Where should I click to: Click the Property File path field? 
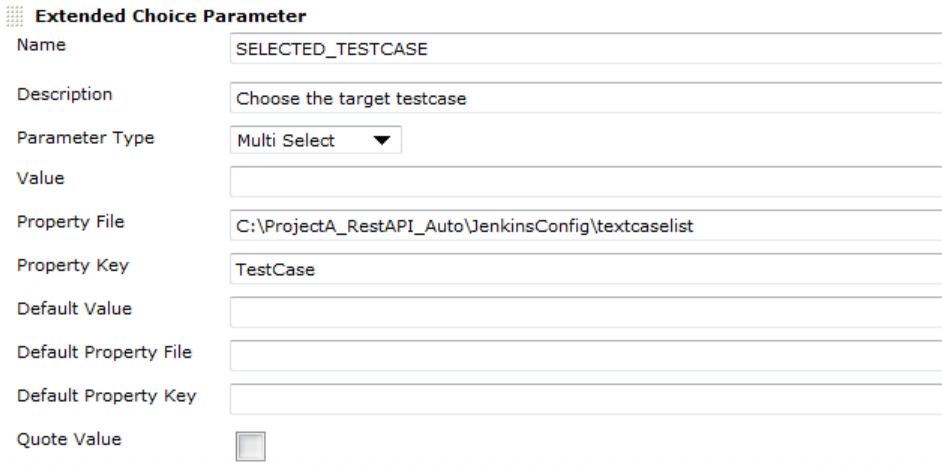coord(585,226)
